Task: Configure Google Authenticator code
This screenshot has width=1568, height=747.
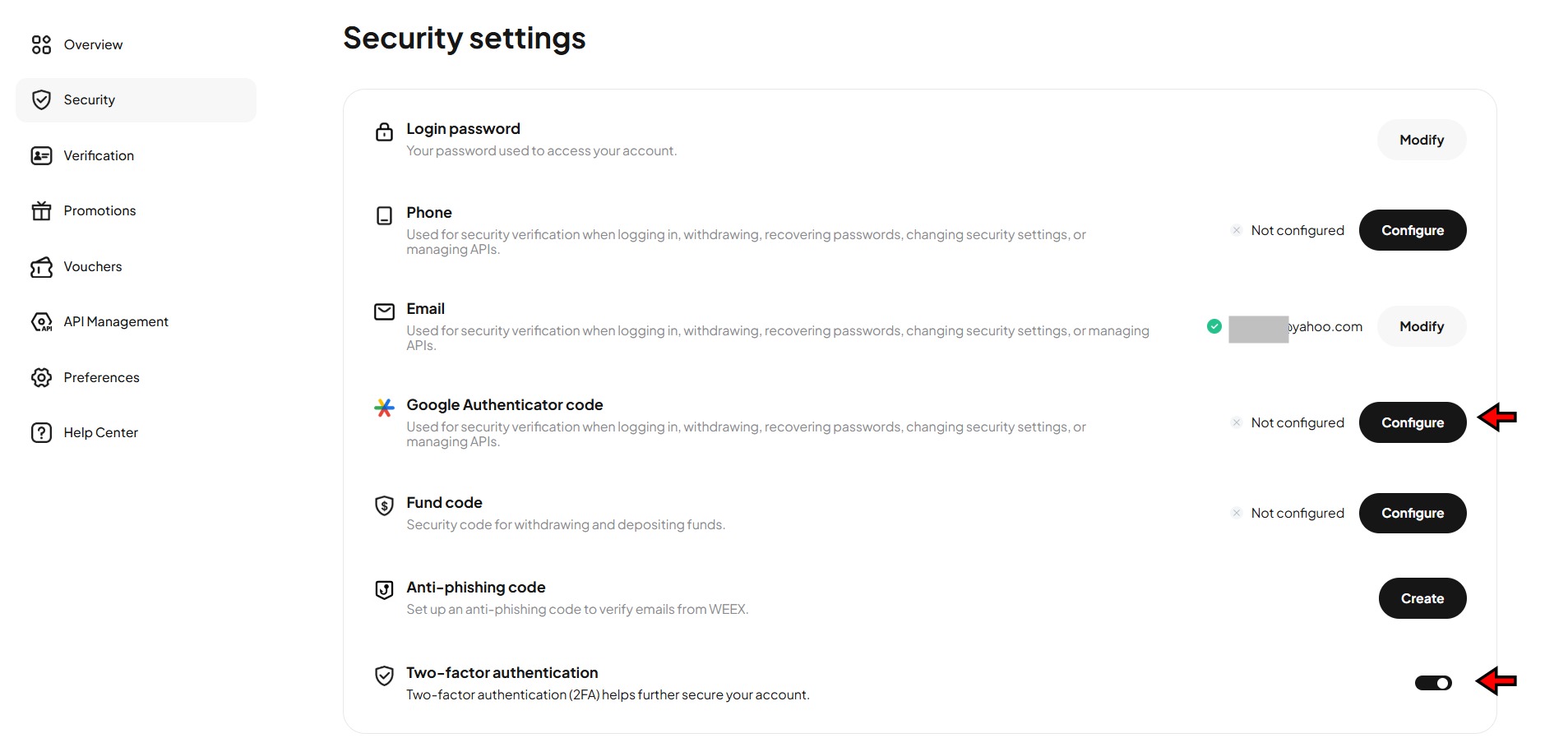Action: (x=1413, y=422)
